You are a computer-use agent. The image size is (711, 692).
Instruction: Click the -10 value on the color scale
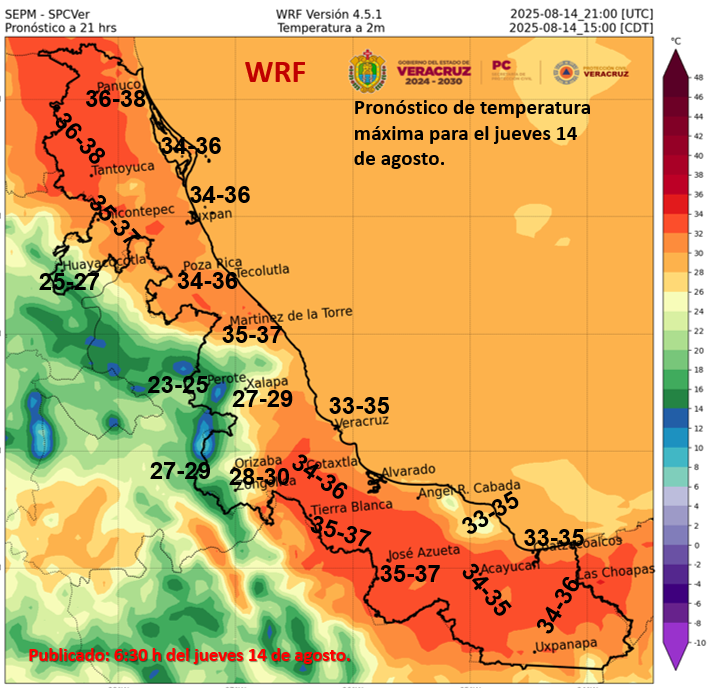point(699,643)
